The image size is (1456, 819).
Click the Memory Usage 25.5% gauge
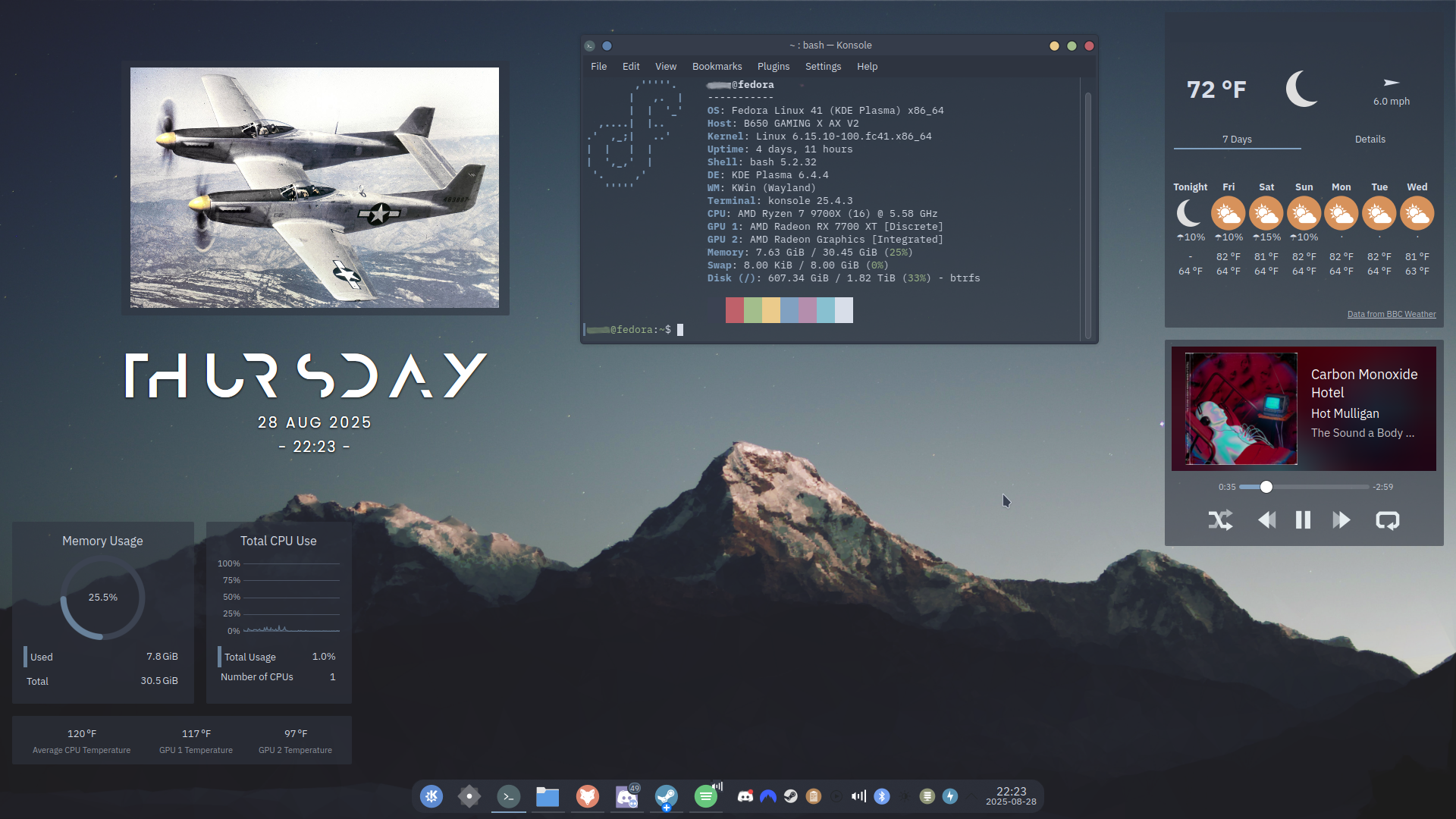pyautogui.click(x=102, y=598)
